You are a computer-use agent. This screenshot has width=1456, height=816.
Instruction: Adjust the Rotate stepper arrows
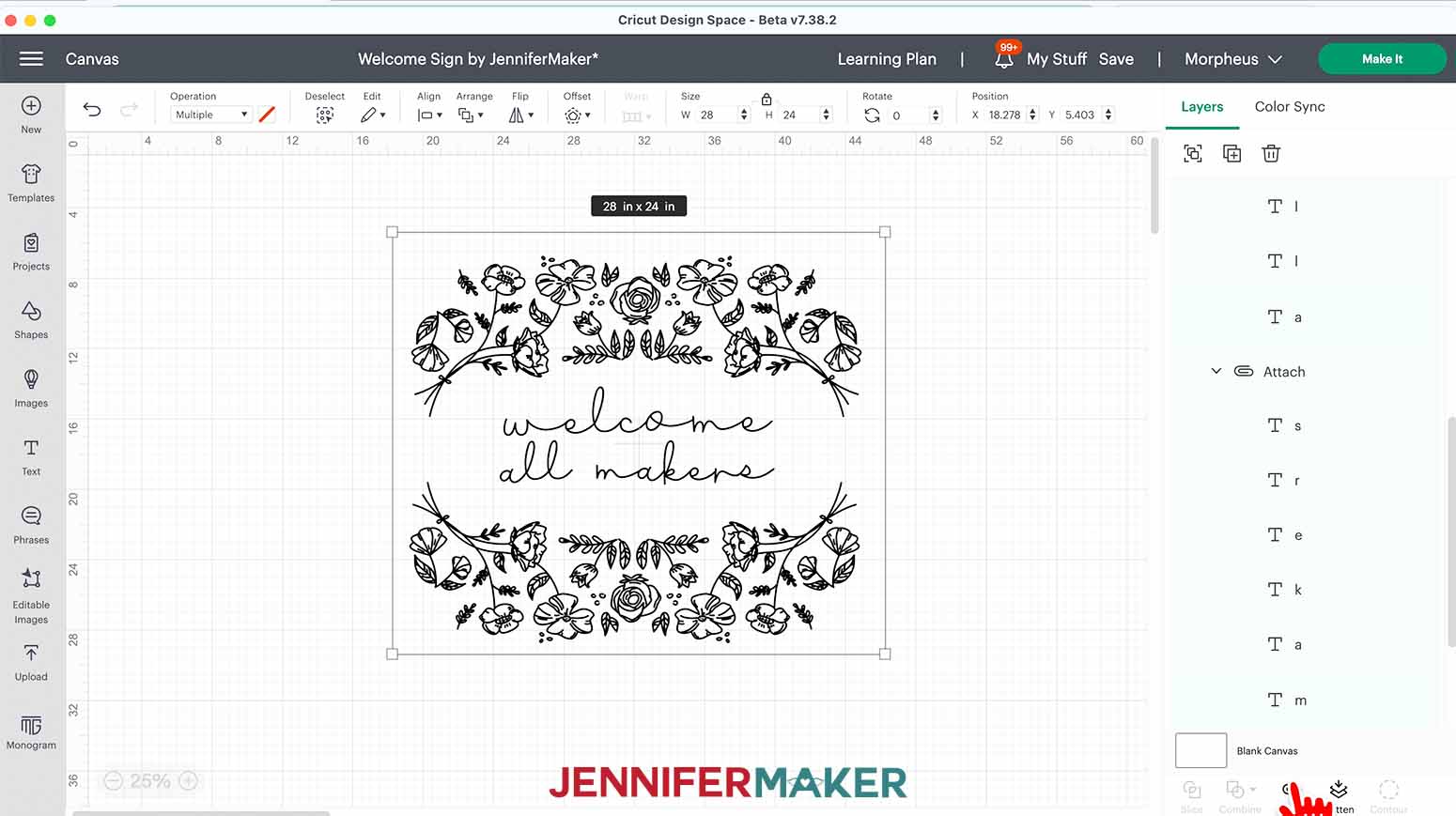pyautogui.click(x=935, y=115)
